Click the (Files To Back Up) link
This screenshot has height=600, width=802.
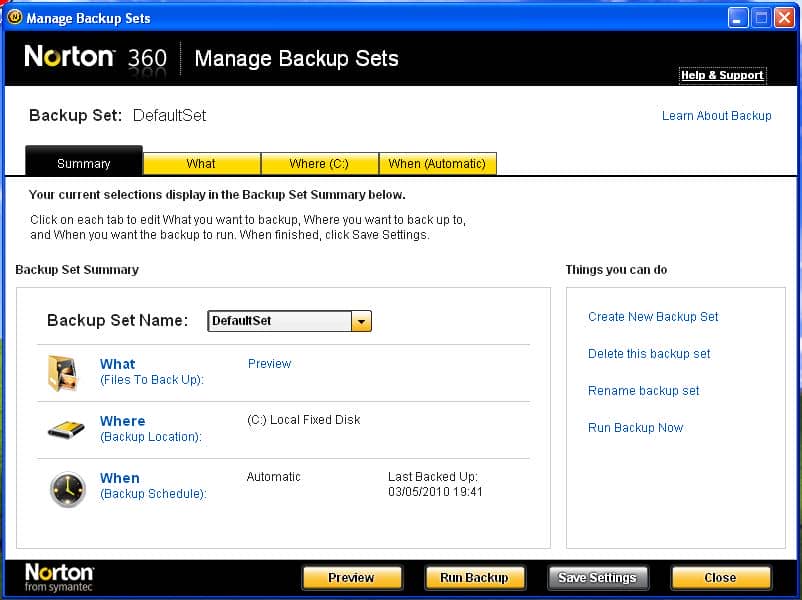tap(152, 380)
